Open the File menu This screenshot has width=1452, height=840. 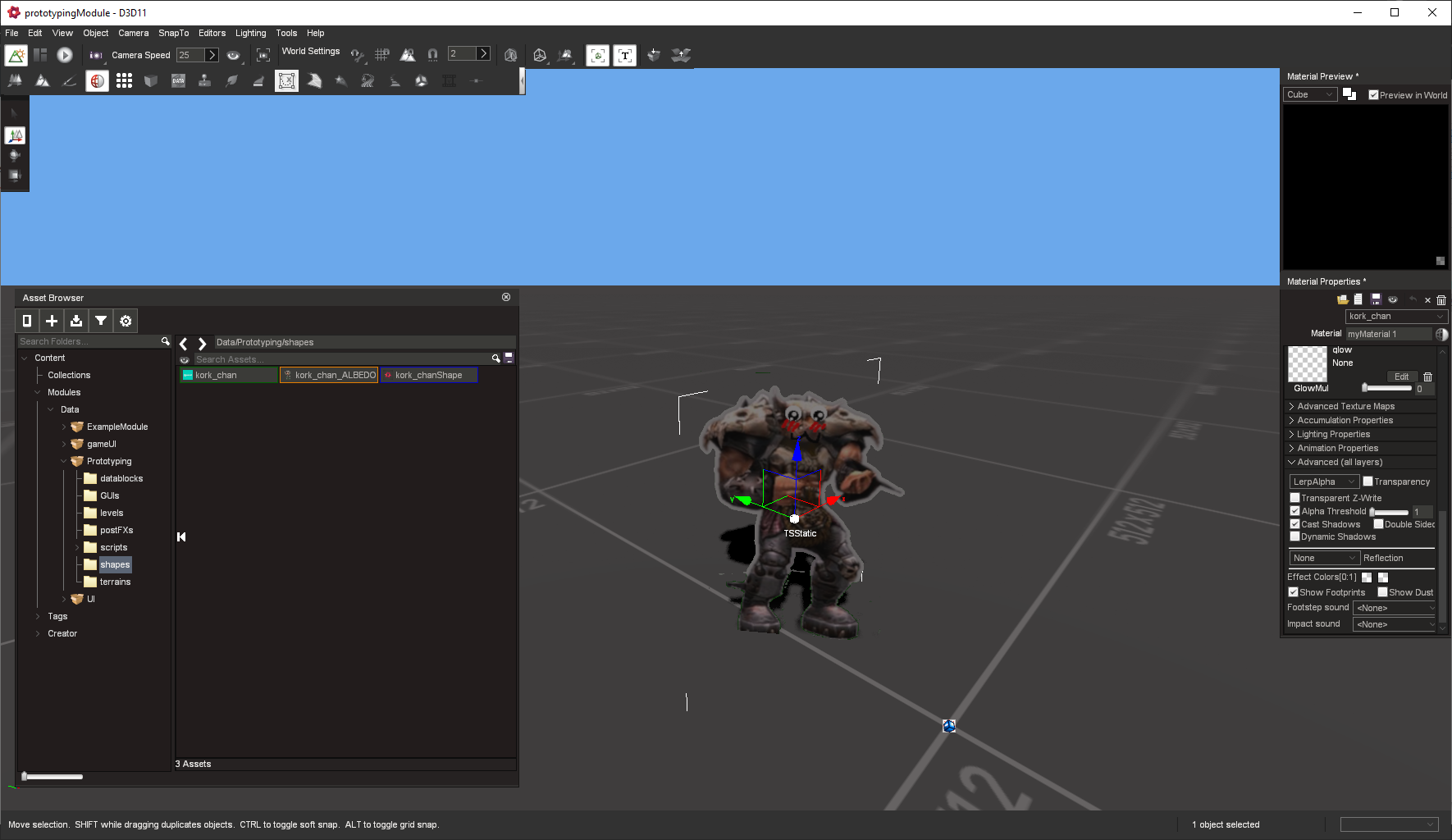click(11, 33)
